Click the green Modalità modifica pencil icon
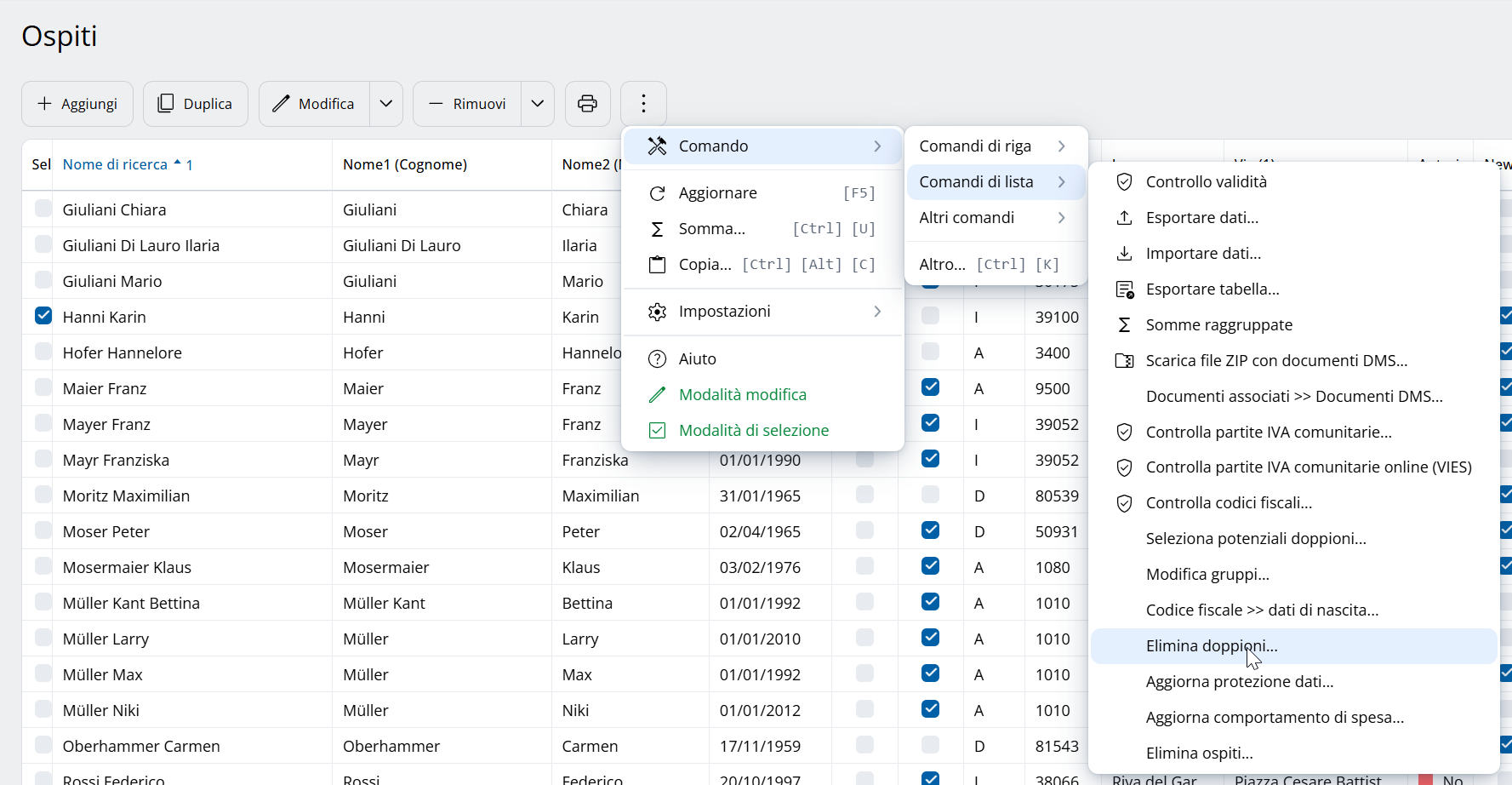1512x785 pixels. pos(657,395)
